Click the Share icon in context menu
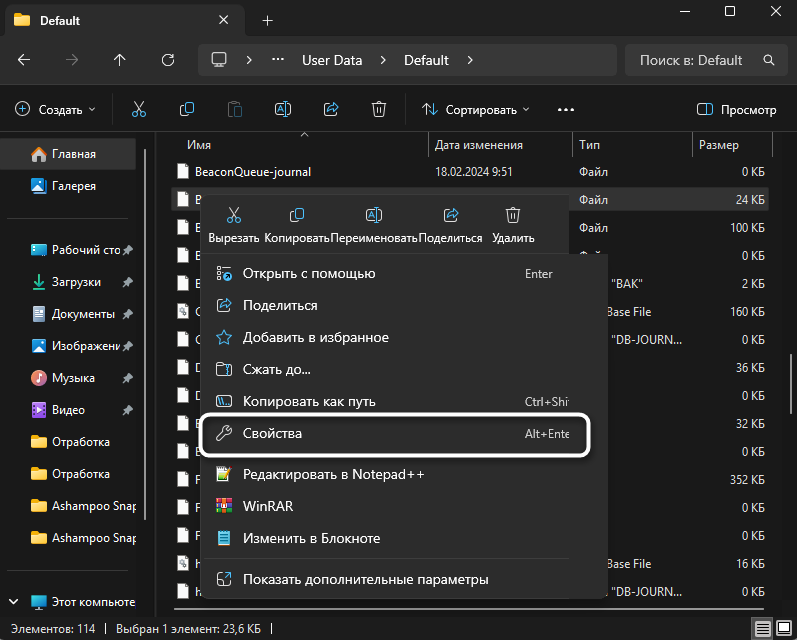797x640 pixels. point(450,216)
